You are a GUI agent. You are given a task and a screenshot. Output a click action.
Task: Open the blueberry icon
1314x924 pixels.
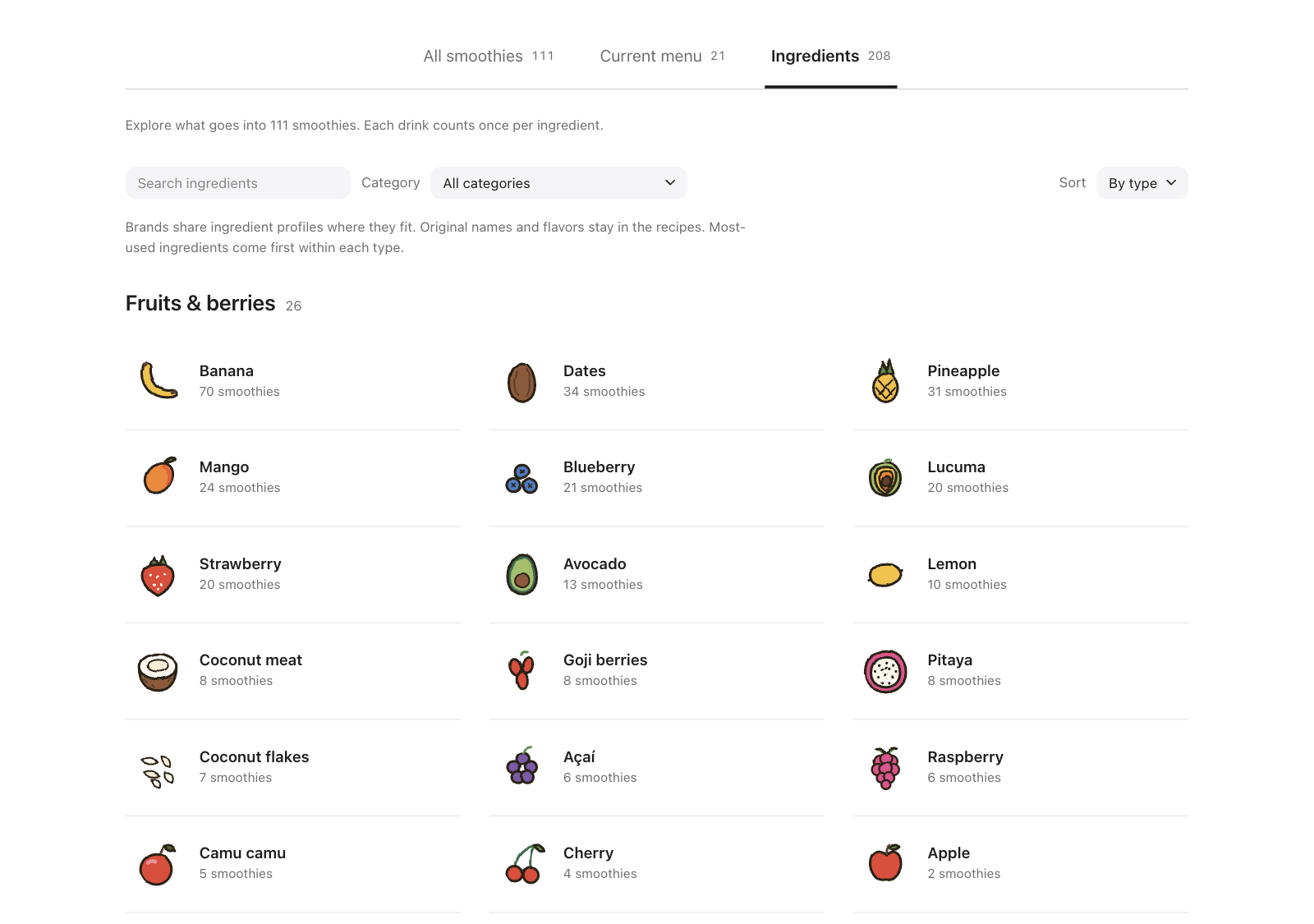522,477
